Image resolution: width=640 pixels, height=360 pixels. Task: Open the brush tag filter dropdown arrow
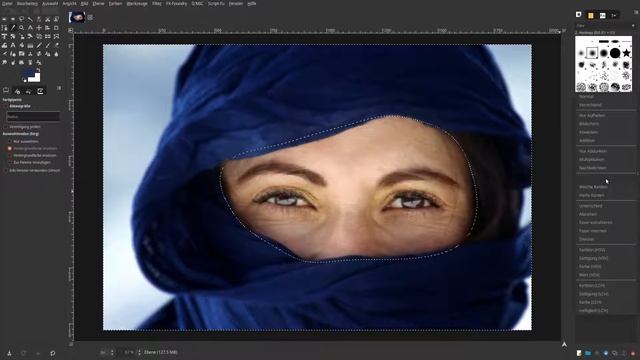coord(633,26)
